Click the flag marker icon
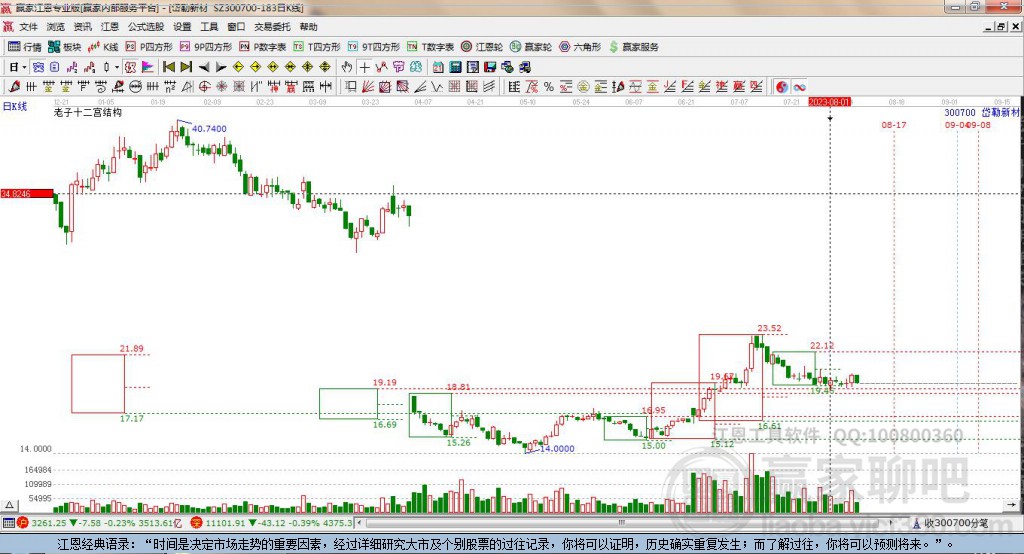The width and height of the screenshot is (1024, 554). [148, 67]
